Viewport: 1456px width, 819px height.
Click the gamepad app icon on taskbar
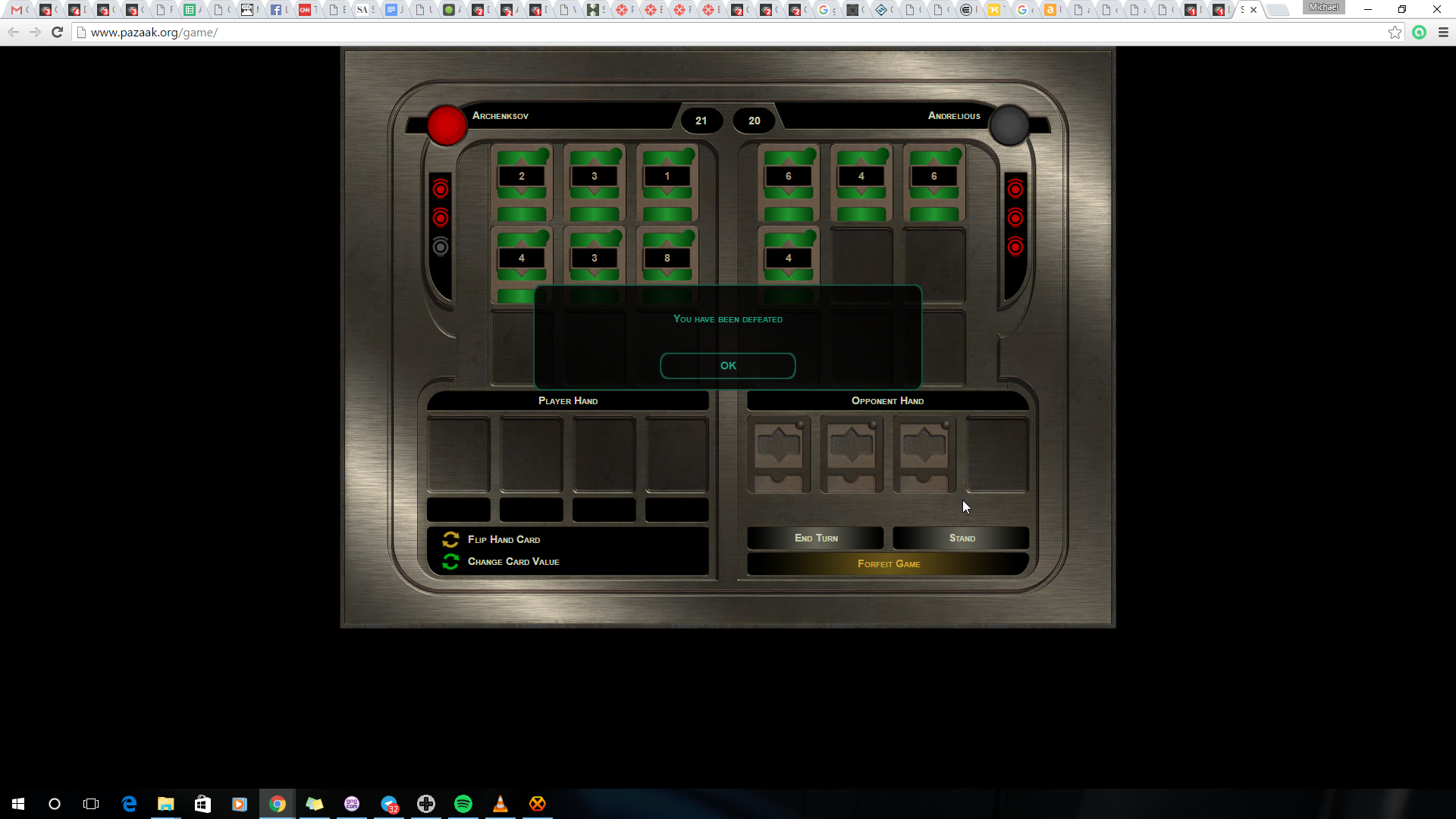tap(426, 804)
